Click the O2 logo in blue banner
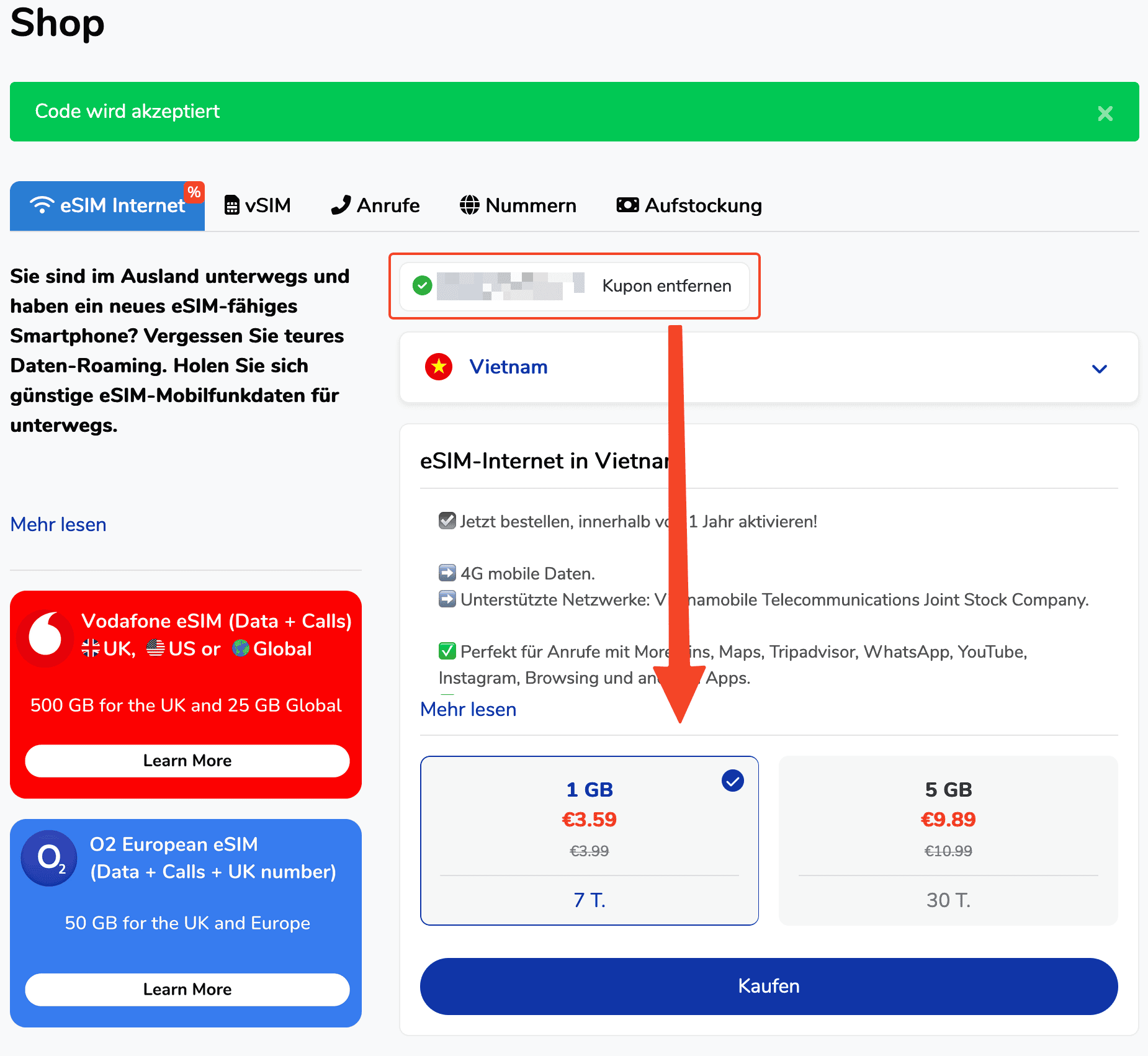 click(x=50, y=858)
